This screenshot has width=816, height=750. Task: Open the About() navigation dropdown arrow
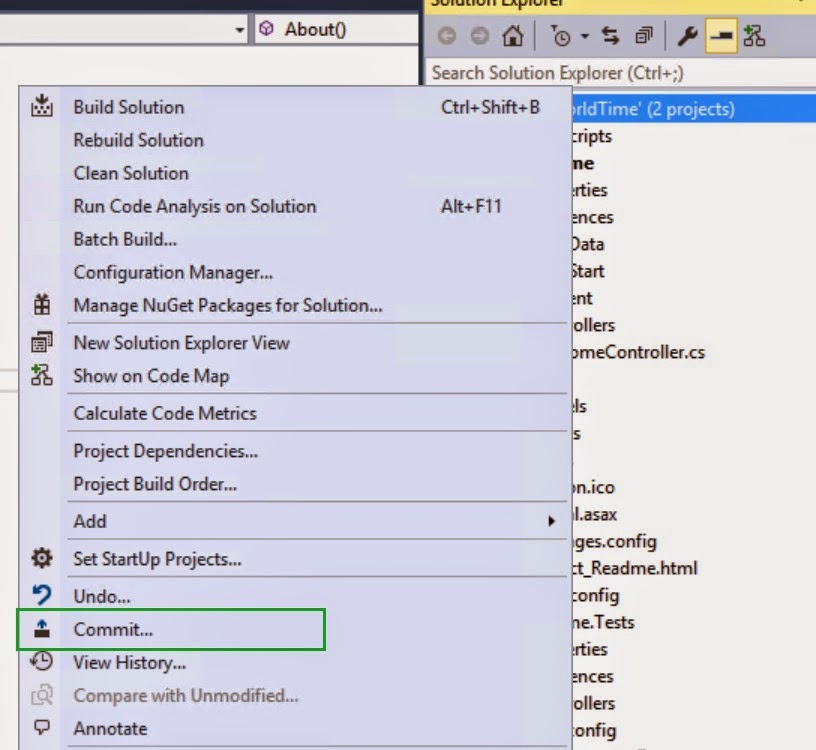[240, 29]
